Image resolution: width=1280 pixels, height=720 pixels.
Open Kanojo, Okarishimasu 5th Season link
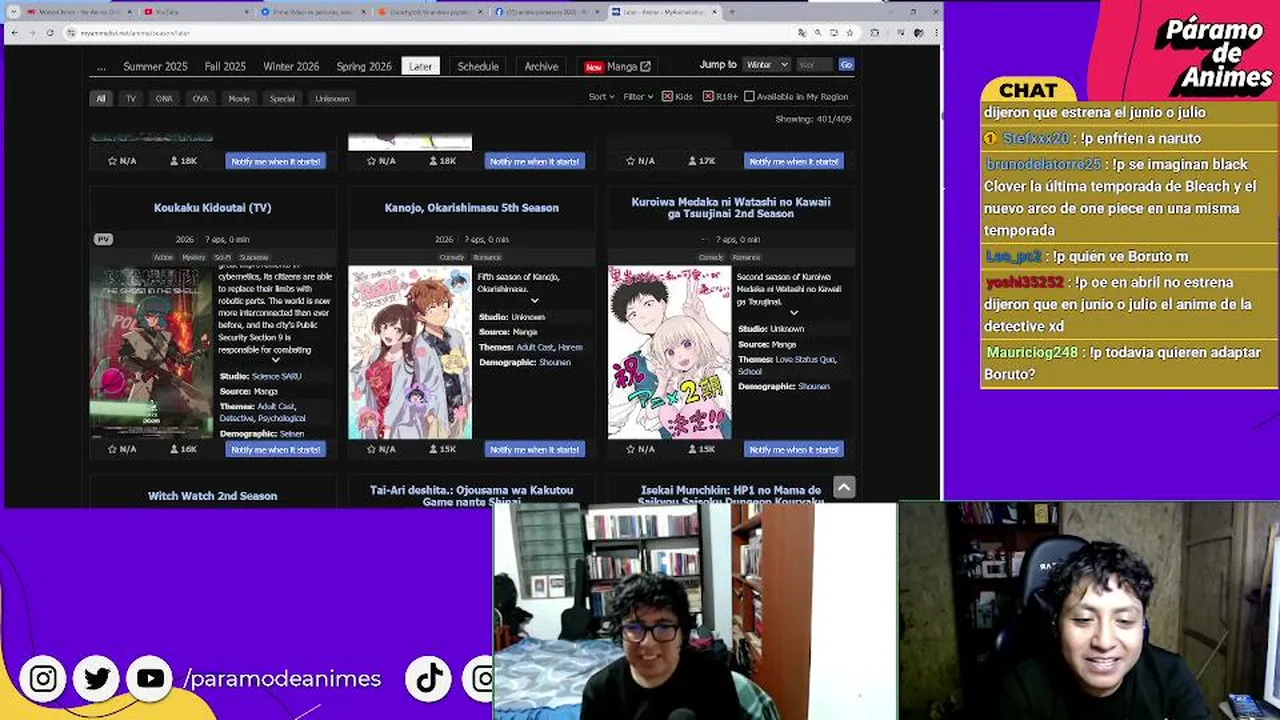472,208
